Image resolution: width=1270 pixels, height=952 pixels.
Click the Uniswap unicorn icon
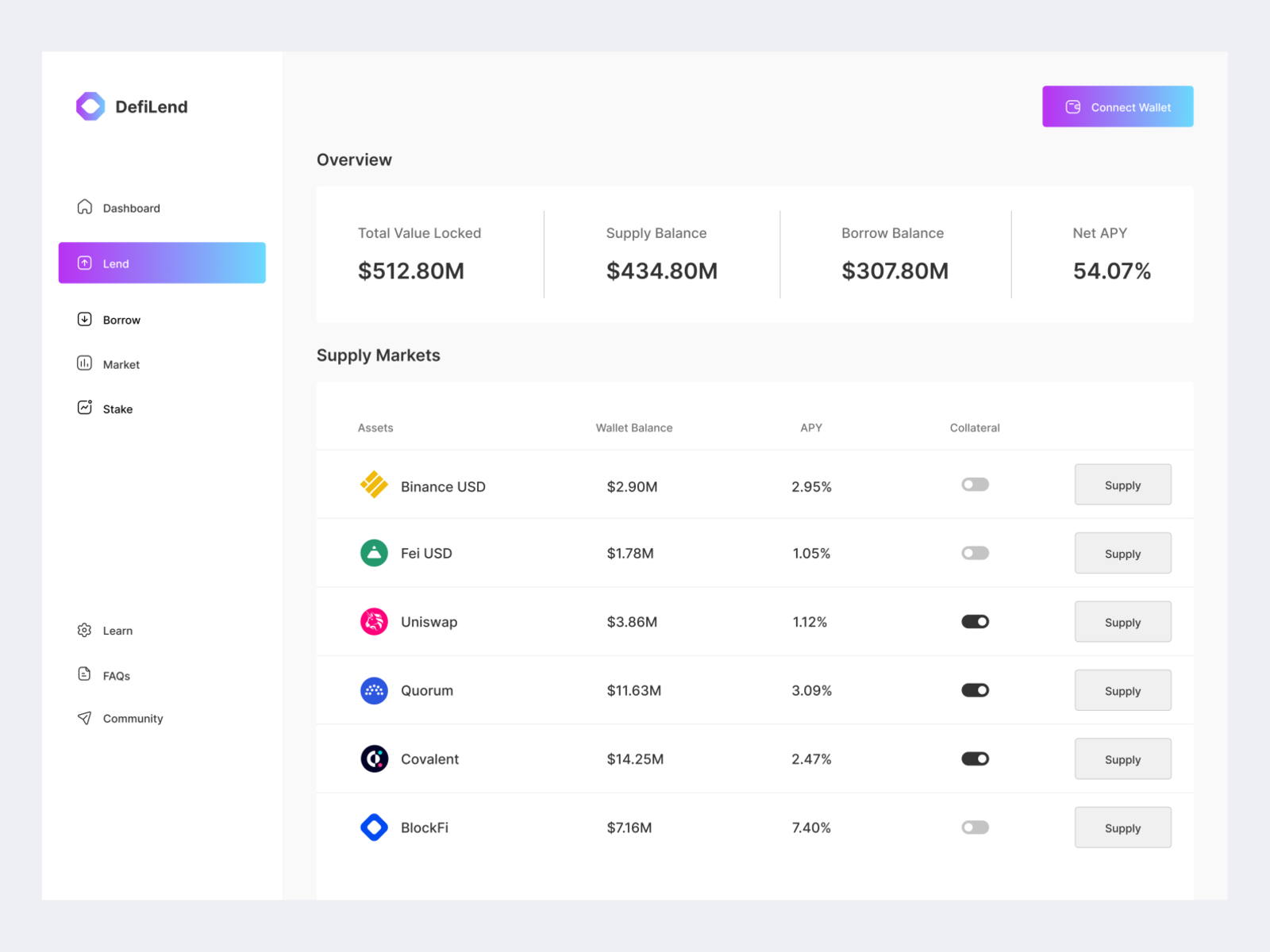click(x=373, y=621)
